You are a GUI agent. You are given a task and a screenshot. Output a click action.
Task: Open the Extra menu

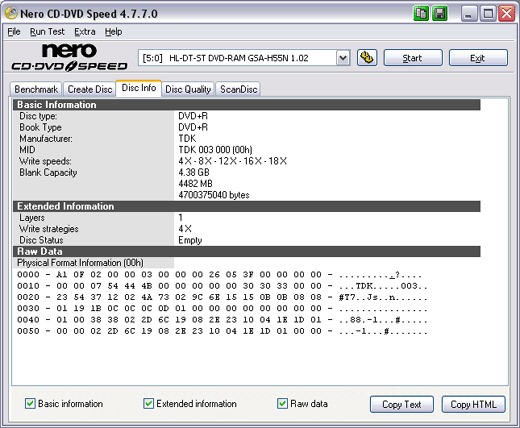85,32
